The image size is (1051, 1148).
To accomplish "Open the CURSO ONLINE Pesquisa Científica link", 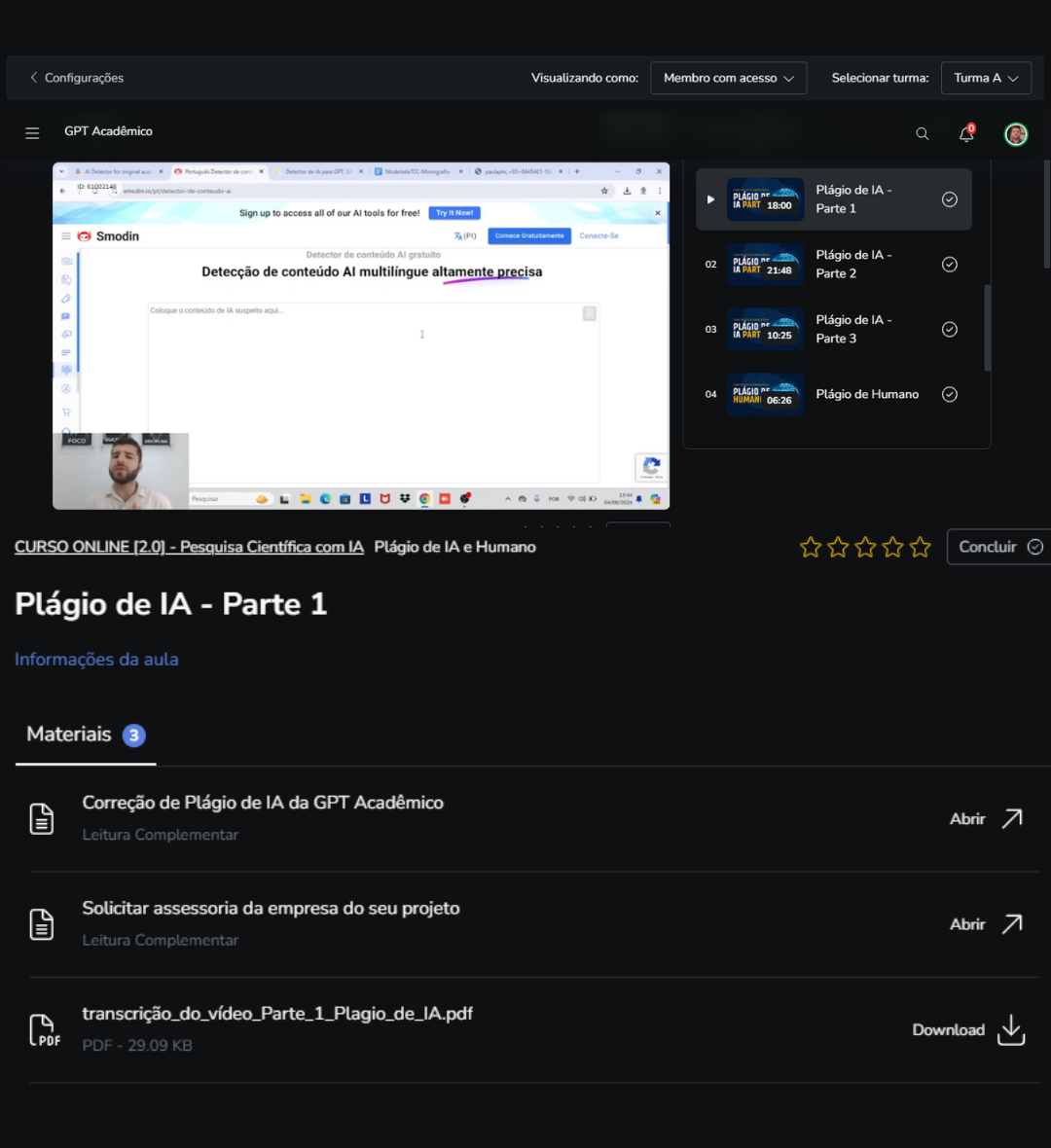I will pos(189,547).
